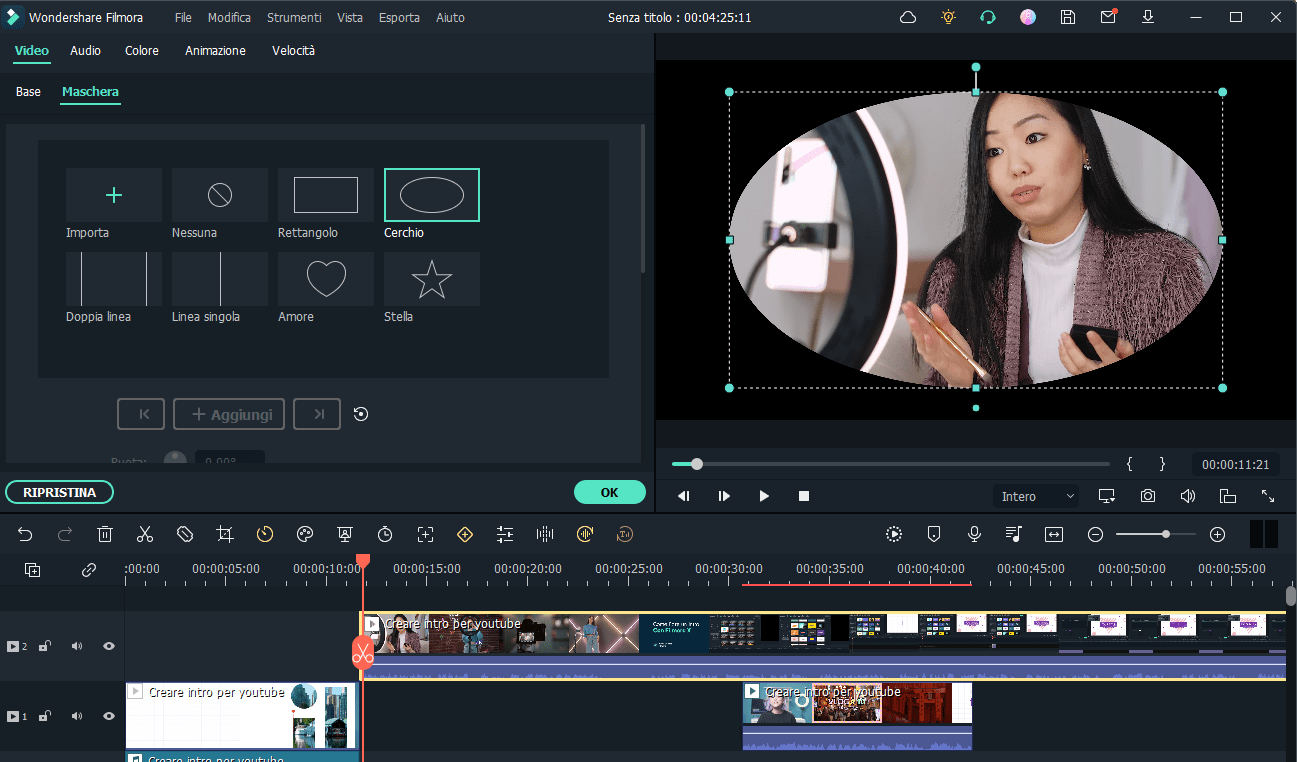Screen dimensions: 1297x762
Task: Click the render preview icon
Action: (x=894, y=535)
